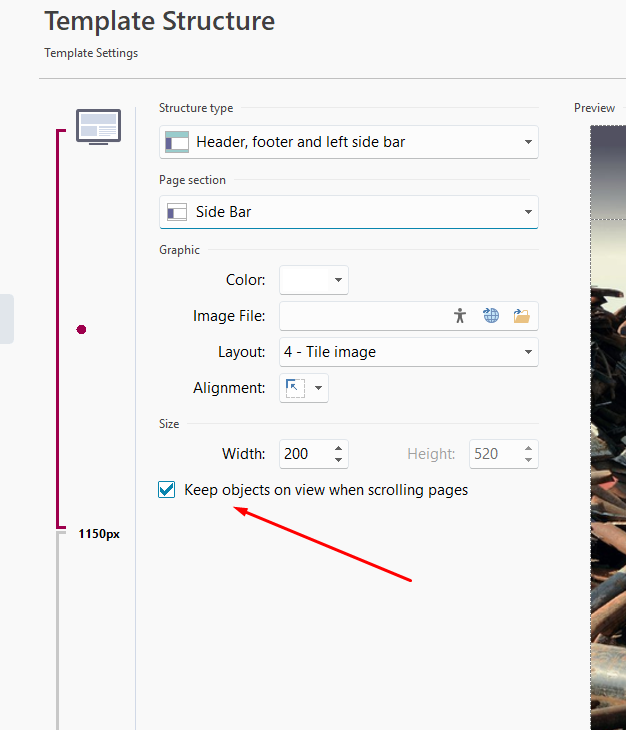Decrease Width with the down arrow
This screenshot has height=730, width=626.
339,460
